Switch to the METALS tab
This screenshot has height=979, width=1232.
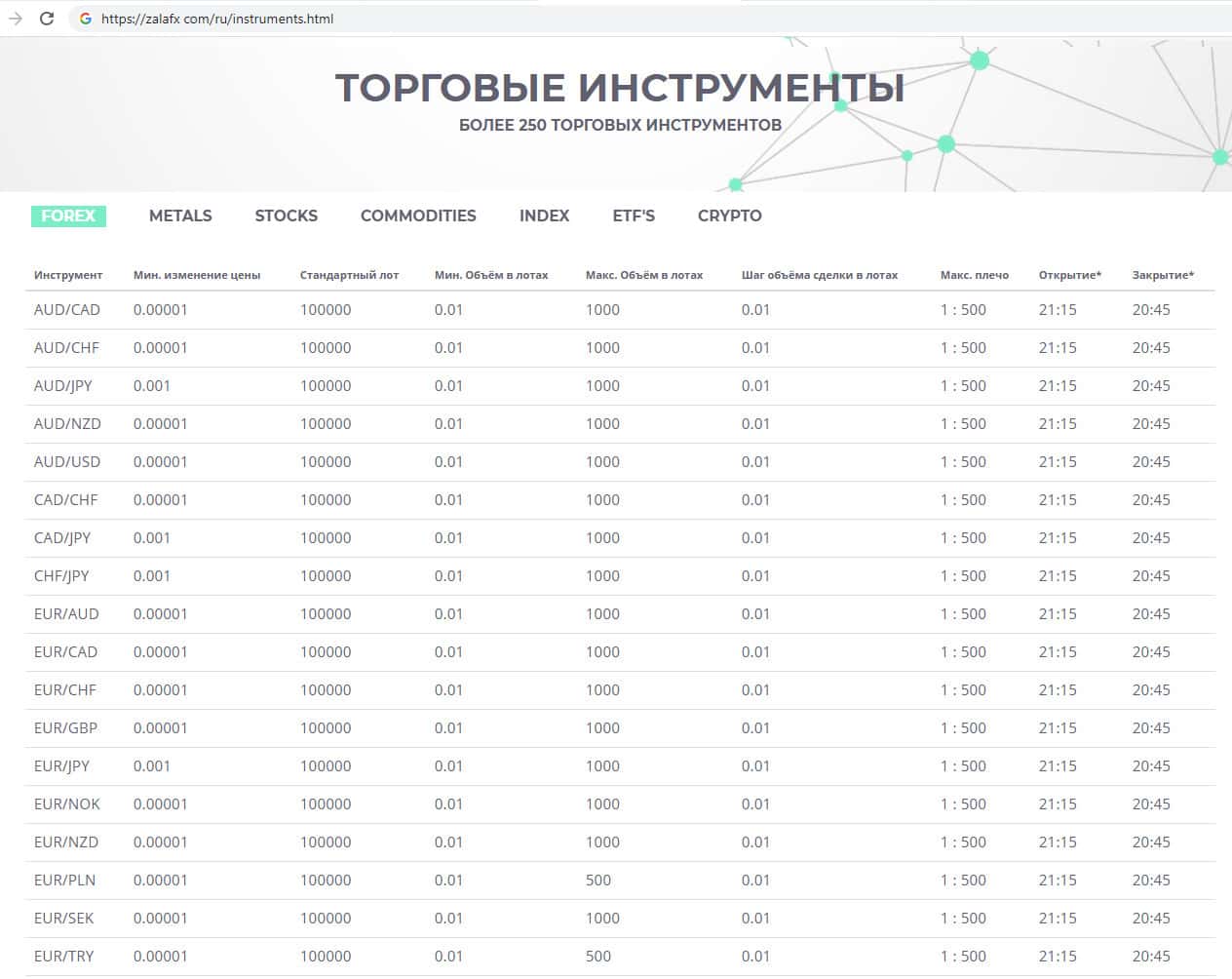180,216
